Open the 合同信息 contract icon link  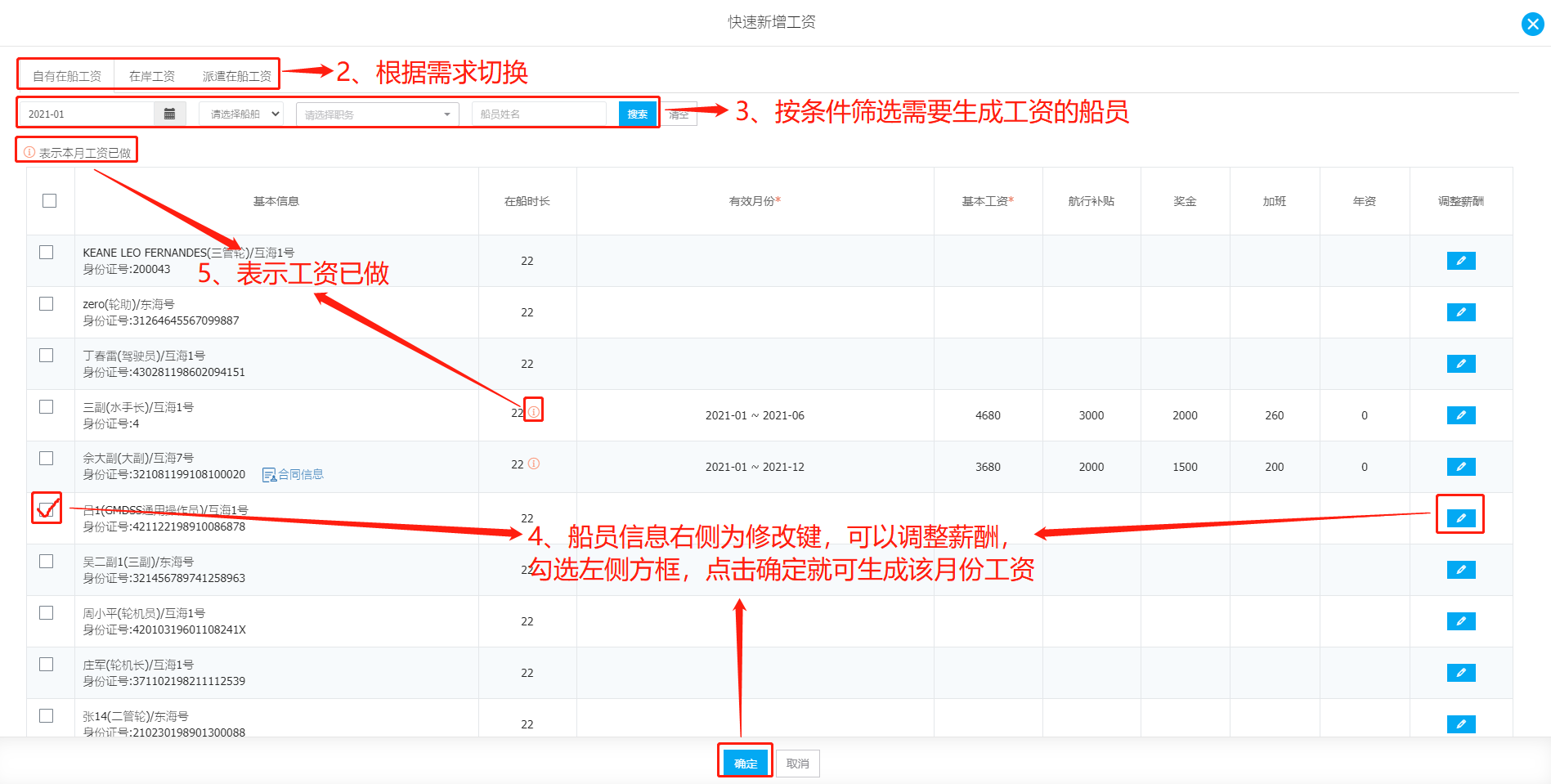(x=293, y=474)
